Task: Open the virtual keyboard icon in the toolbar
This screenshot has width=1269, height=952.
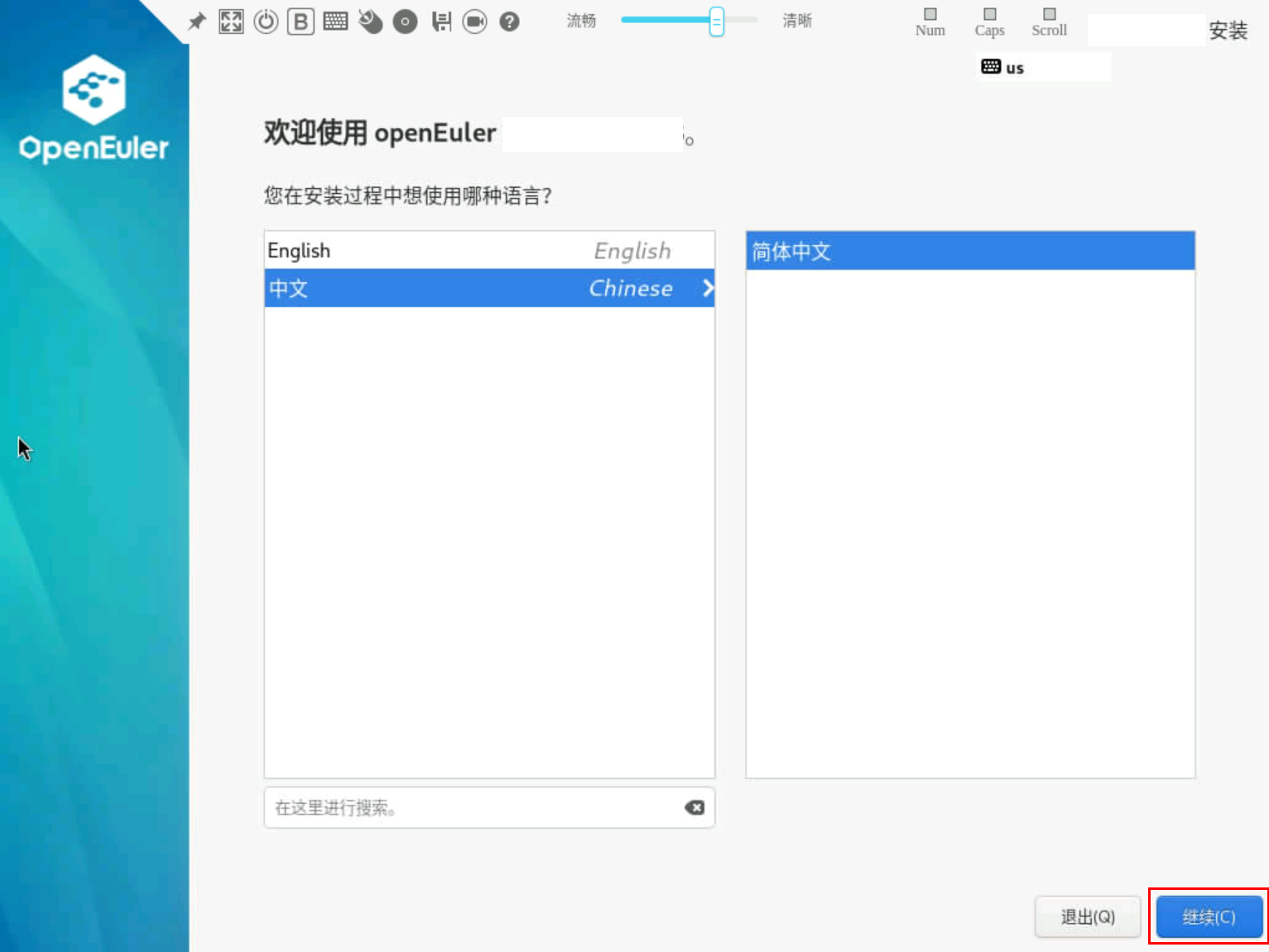Action: point(335,22)
